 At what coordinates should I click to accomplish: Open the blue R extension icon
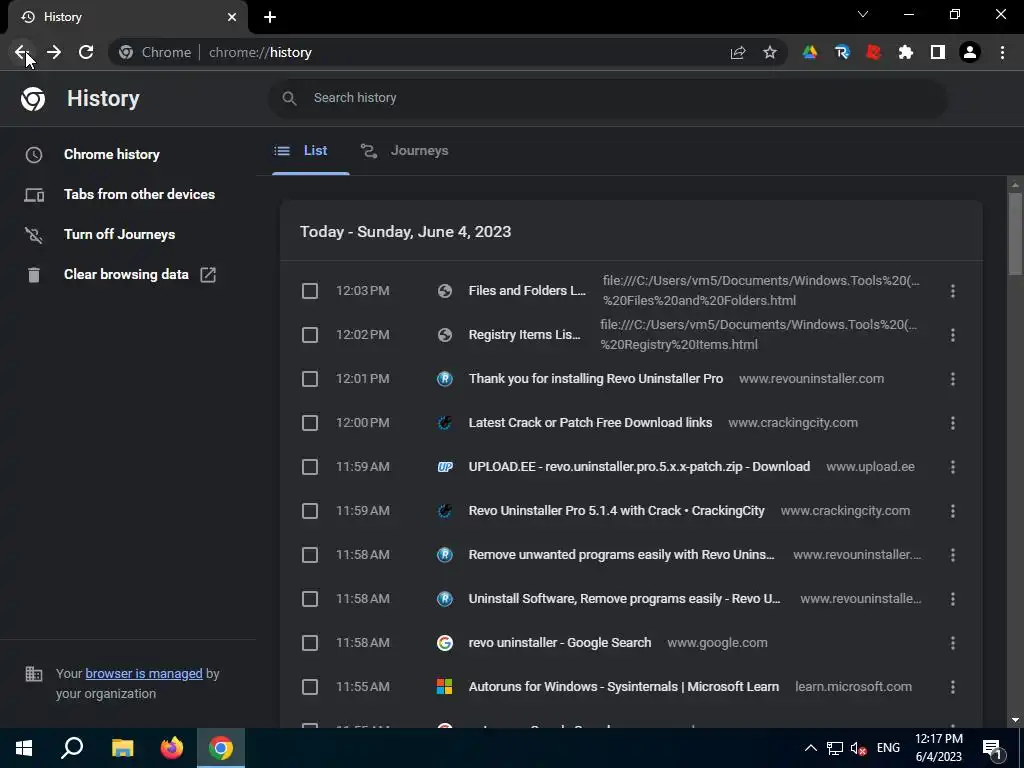coord(842,52)
